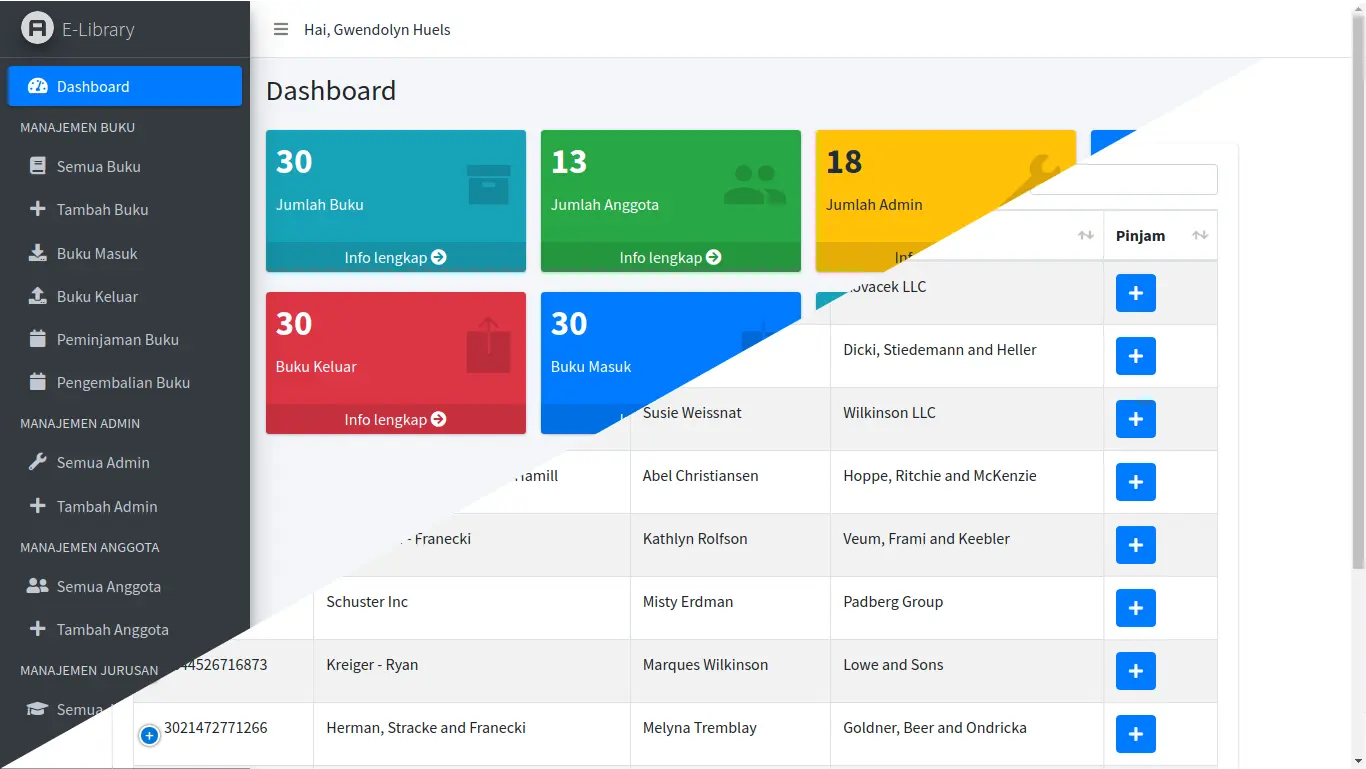Viewport: 1366px width, 769px height.
Task: Select the Semua Buku book icon
Action: tap(37, 166)
